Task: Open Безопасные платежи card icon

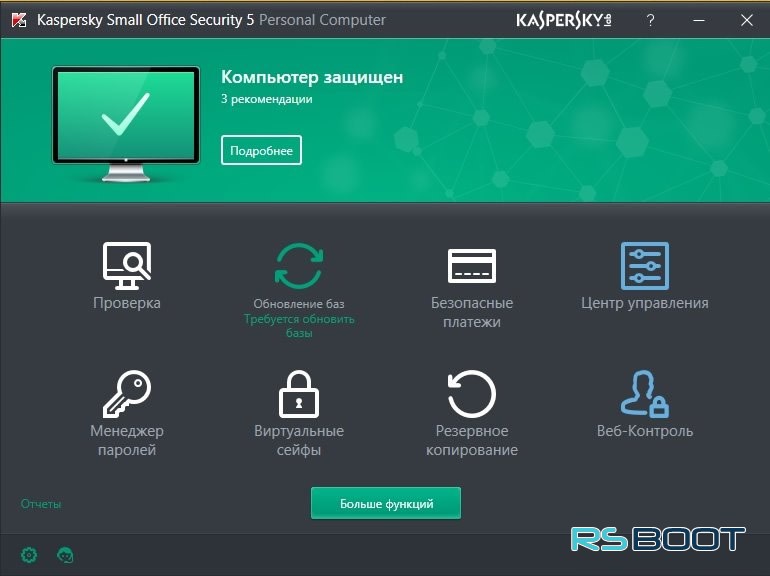Action: 472,266
